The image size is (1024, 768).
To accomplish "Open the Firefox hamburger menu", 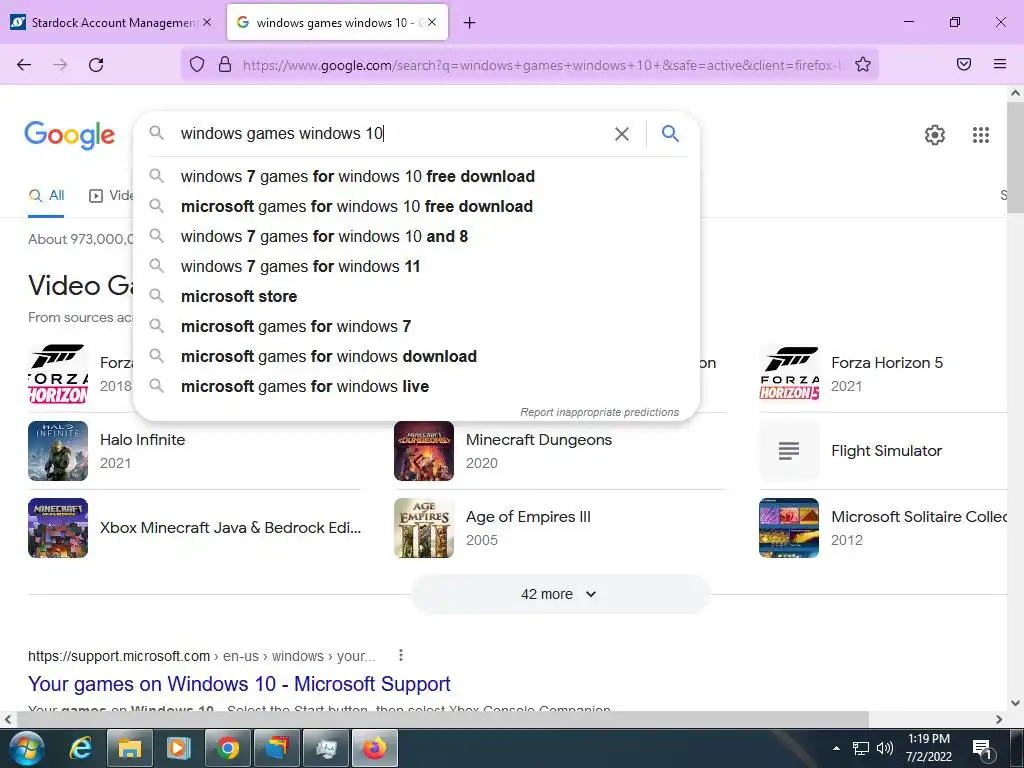I will point(1000,64).
